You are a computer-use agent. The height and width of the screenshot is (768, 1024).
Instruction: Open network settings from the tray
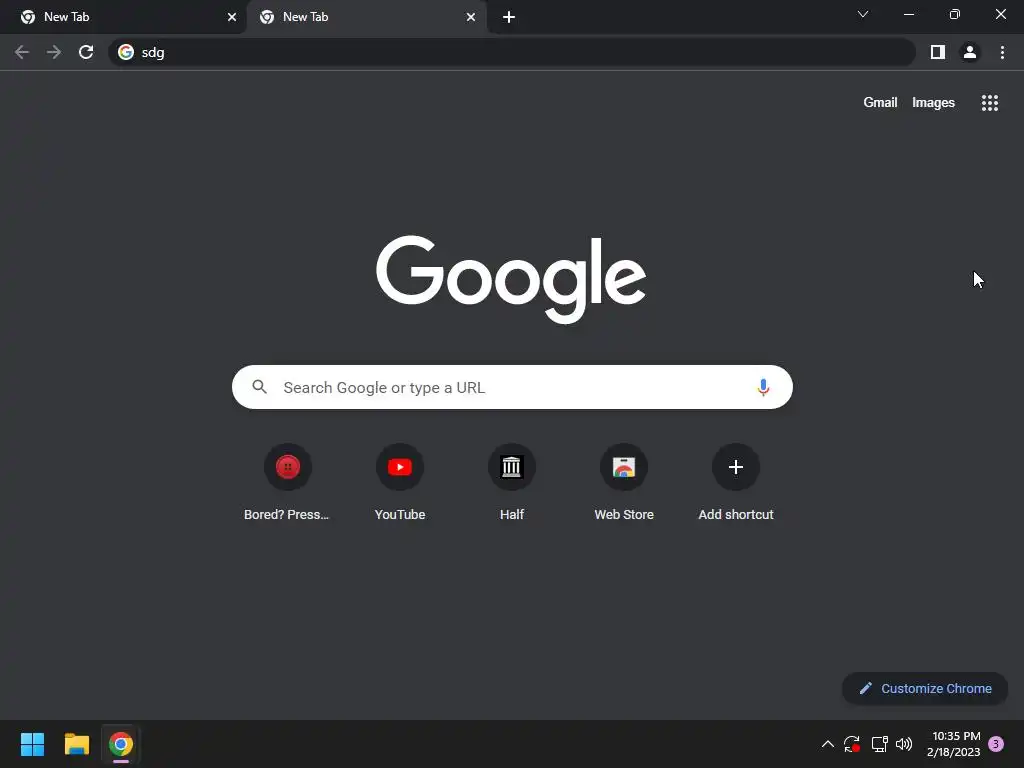[x=879, y=744]
